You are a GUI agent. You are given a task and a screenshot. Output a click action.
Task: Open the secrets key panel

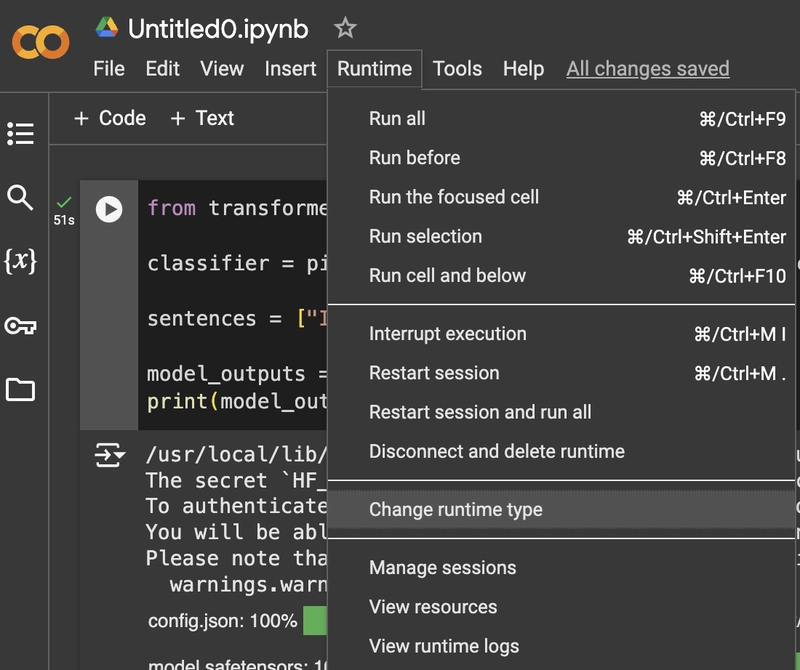point(20,326)
